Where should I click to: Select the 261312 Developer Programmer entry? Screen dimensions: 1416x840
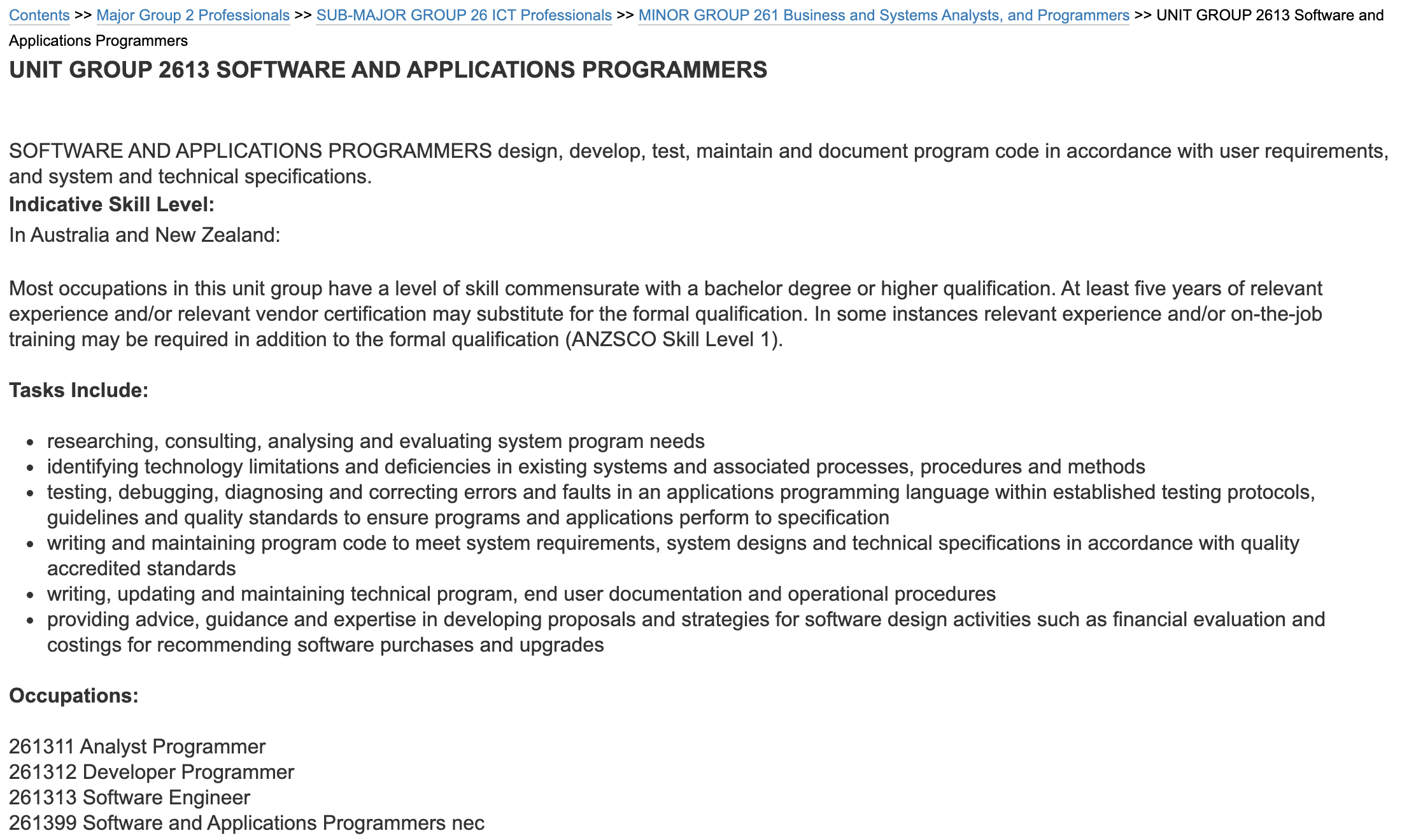152,772
